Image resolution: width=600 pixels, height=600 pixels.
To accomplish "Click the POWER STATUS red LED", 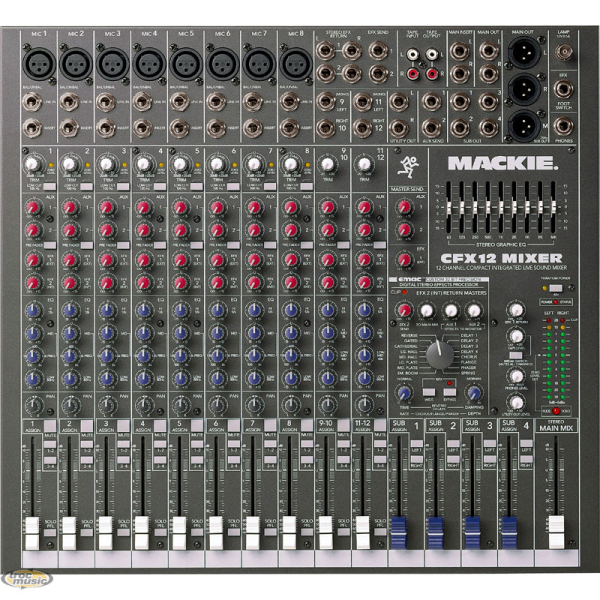I will coord(556,302).
